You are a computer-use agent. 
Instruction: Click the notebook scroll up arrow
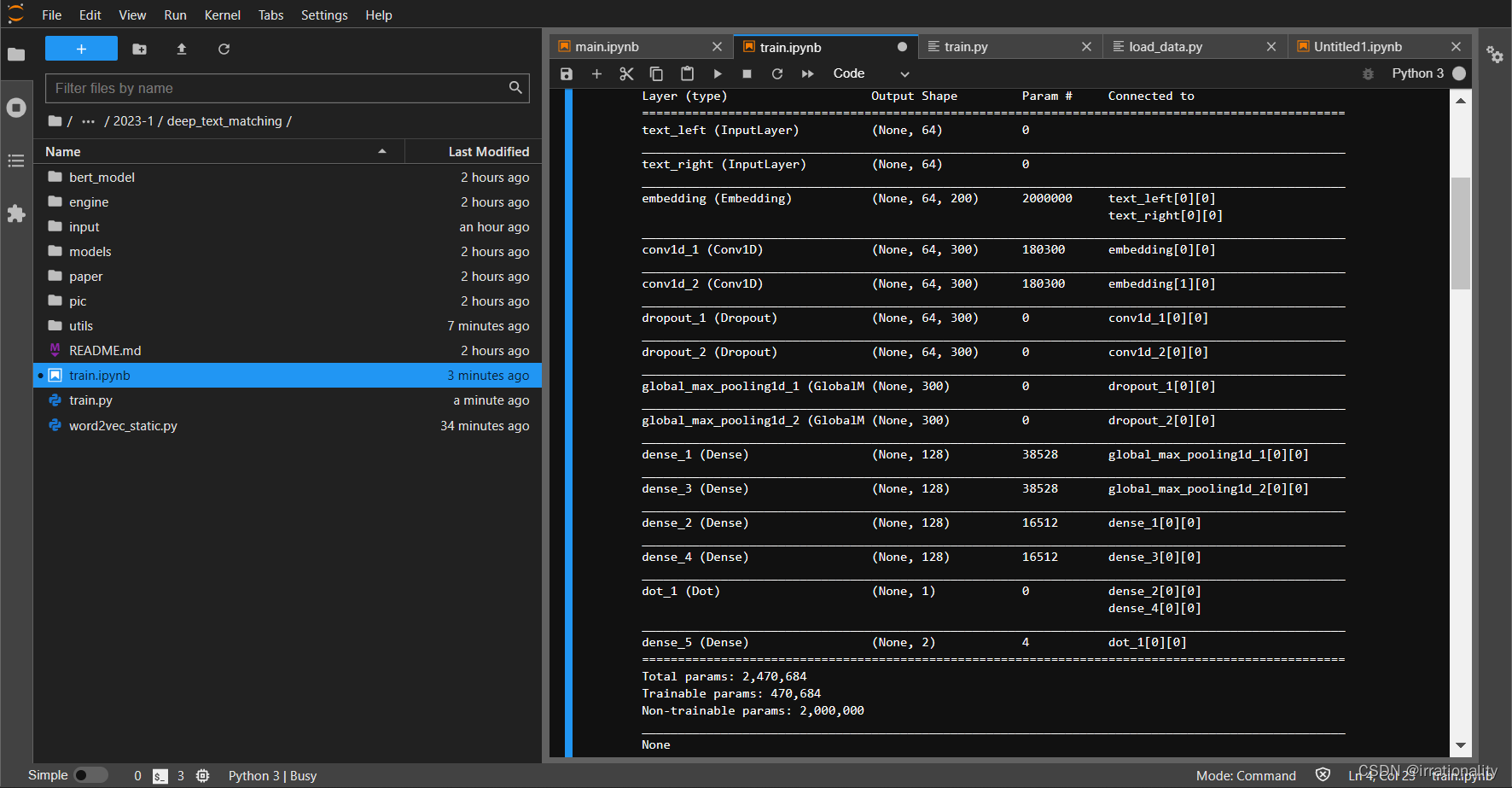coord(1461,100)
